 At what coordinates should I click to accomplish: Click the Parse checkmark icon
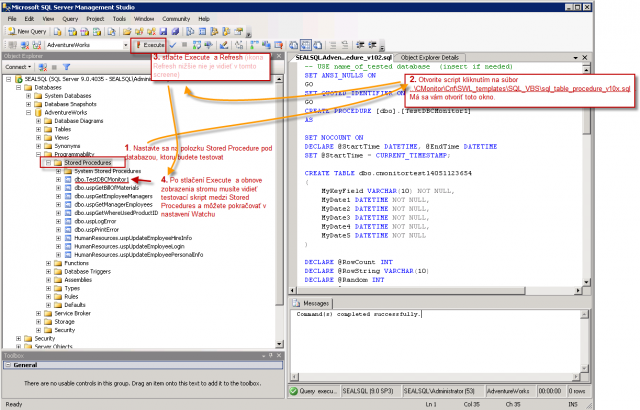pos(173,45)
